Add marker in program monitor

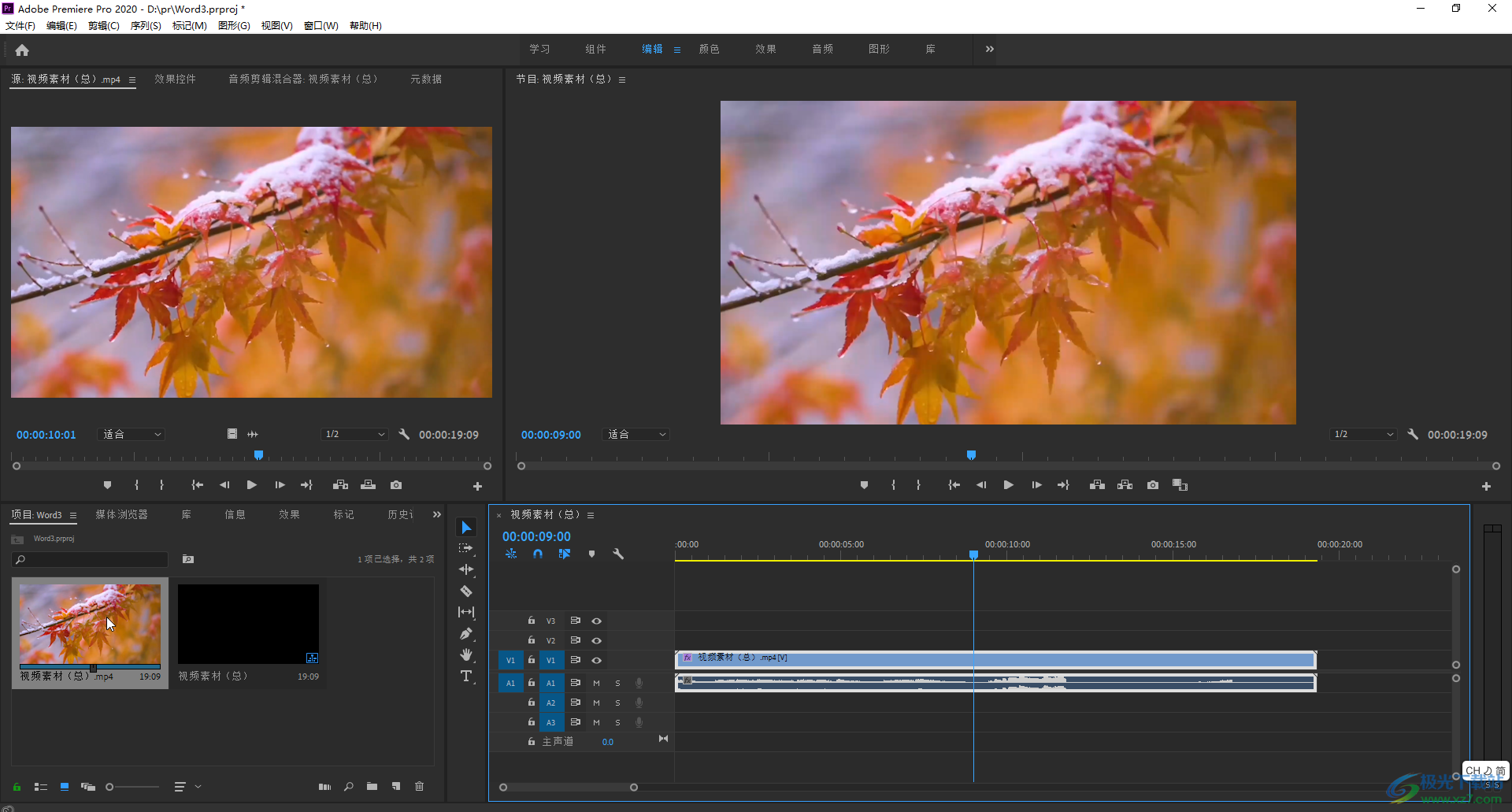click(865, 485)
